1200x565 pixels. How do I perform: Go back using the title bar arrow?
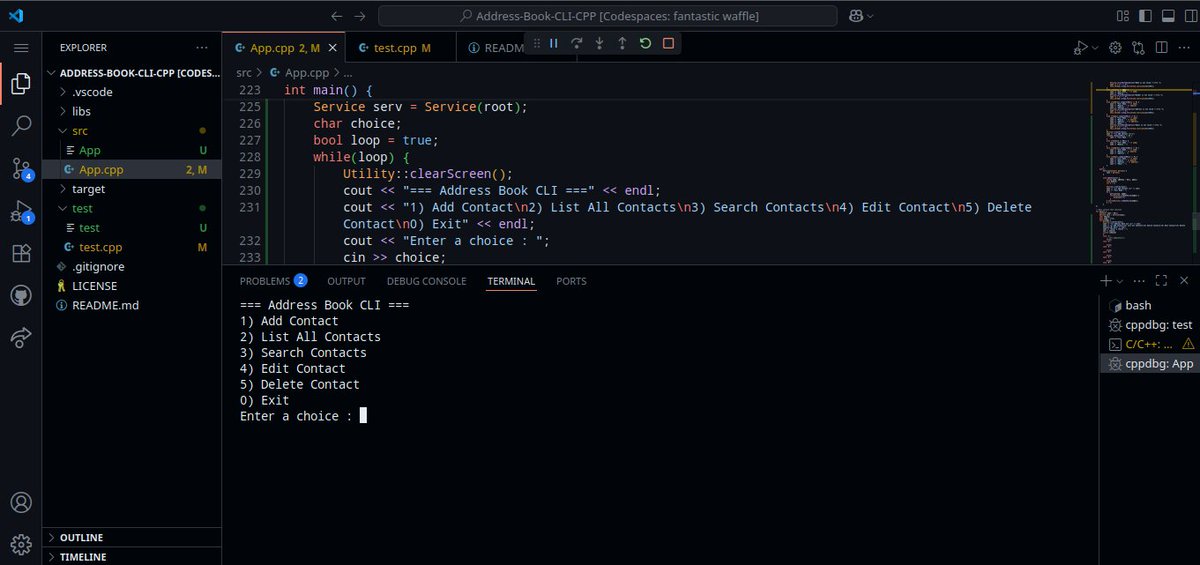(x=336, y=16)
